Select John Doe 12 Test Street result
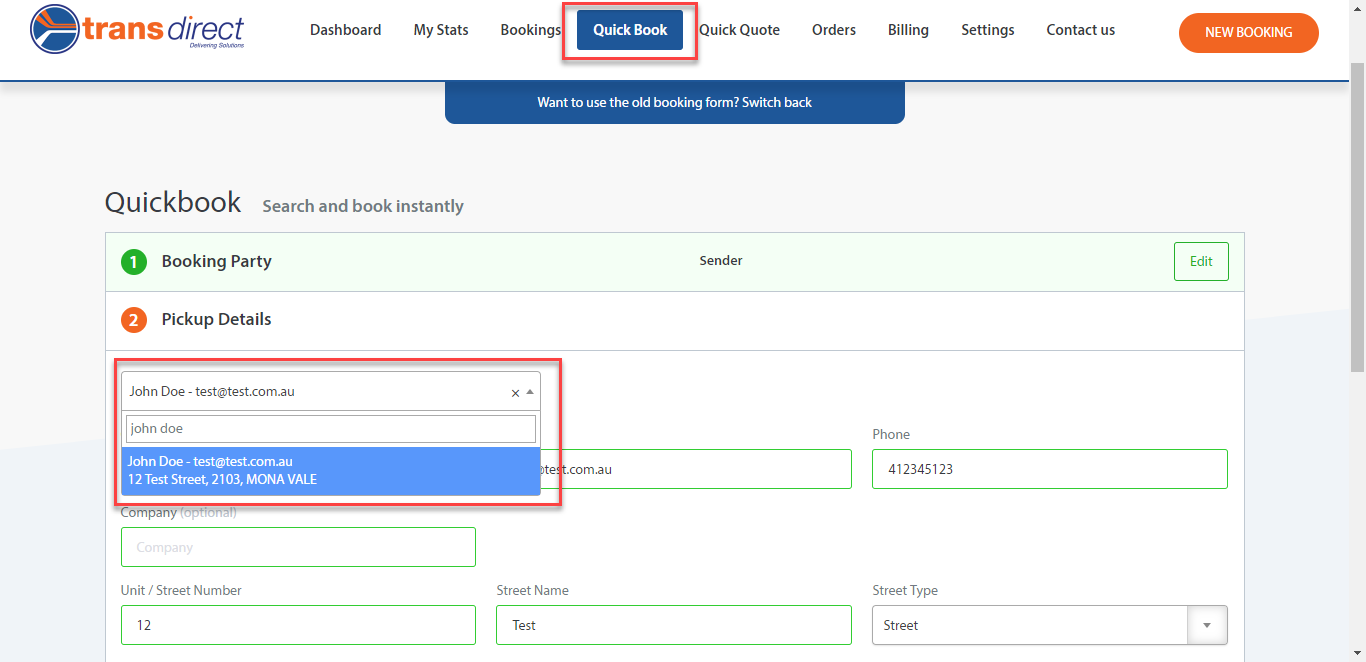The height and width of the screenshot is (662, 1366). pyautogui.click(x=331, y=471)
